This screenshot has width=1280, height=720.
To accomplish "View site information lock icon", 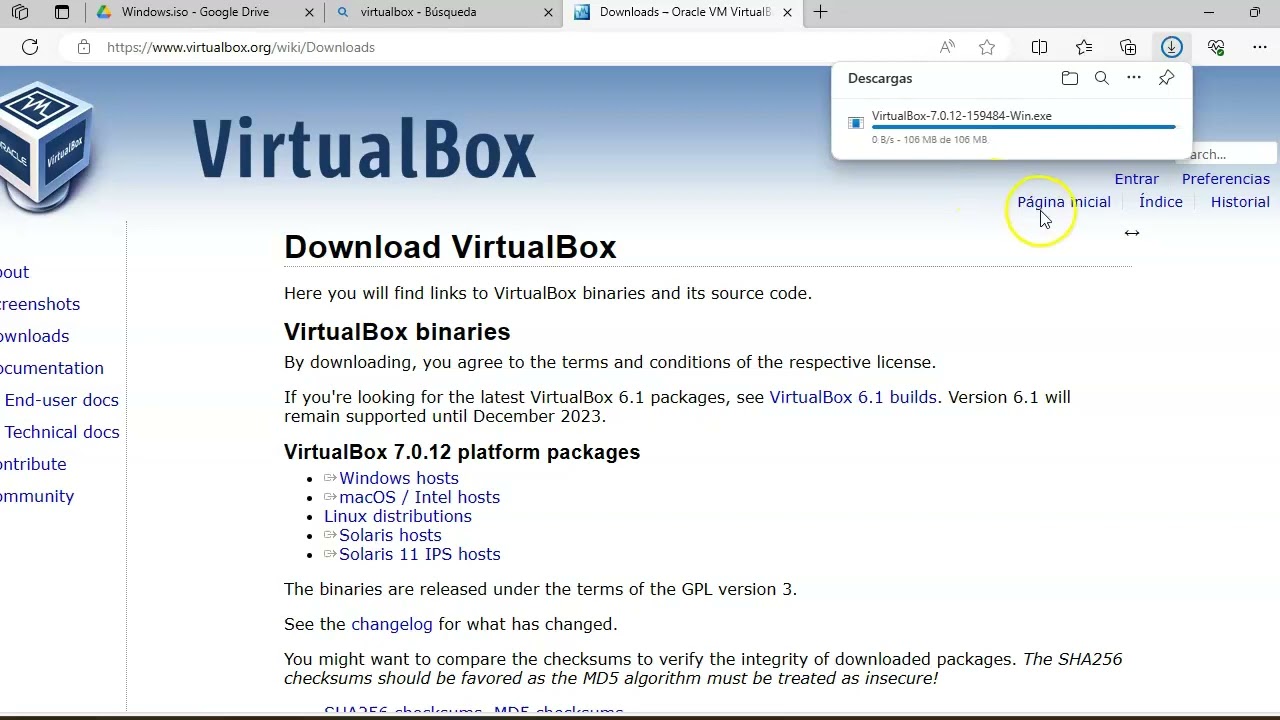I will tap(84, 47).
